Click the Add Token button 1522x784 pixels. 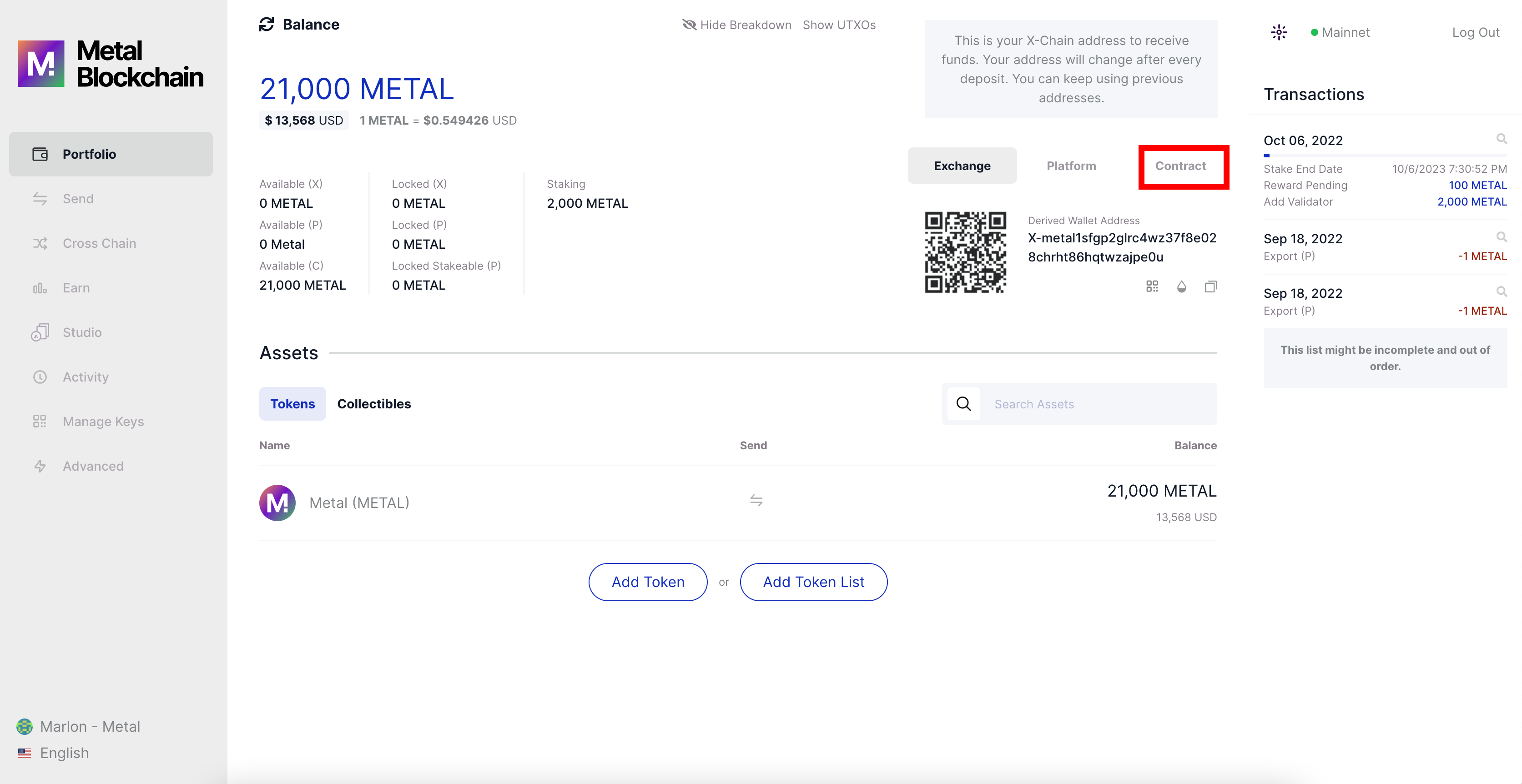pos(648,582)
